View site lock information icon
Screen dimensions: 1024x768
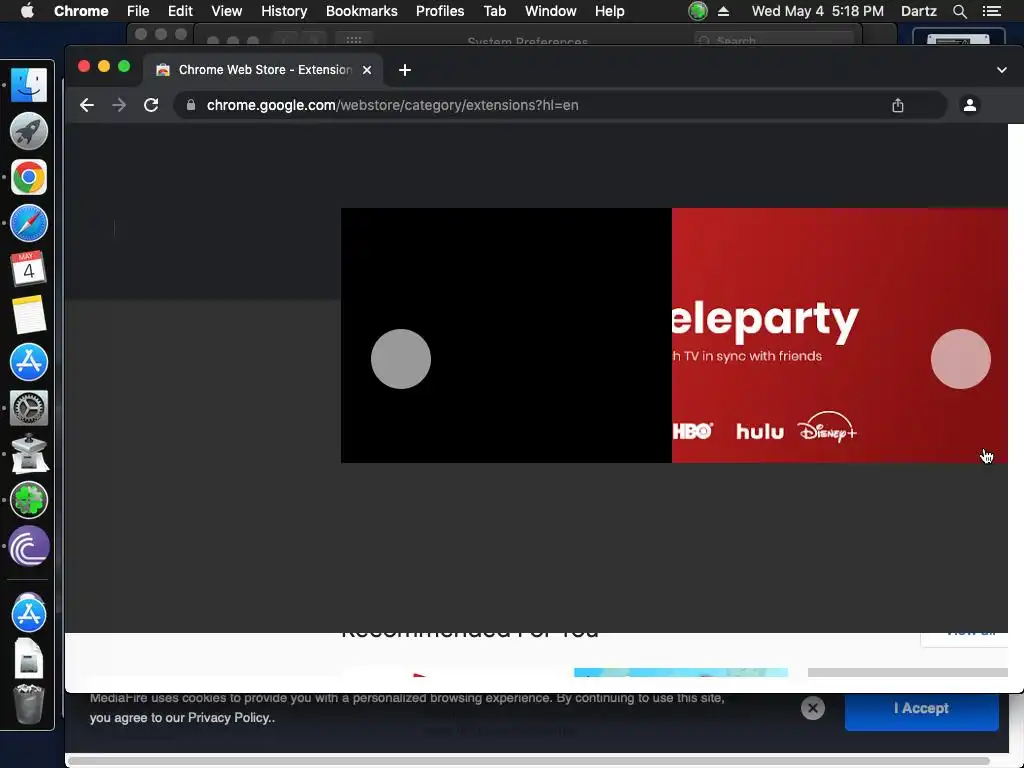tap(191, 105)
